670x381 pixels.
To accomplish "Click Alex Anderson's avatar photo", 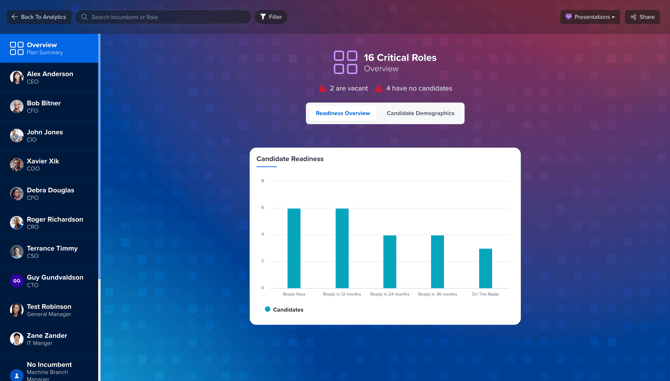I will click(17, 77).
